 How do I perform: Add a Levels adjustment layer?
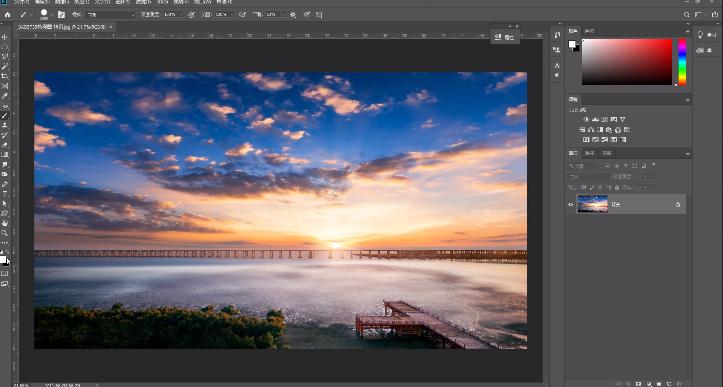pyautogui.click(x=595, y=119)
